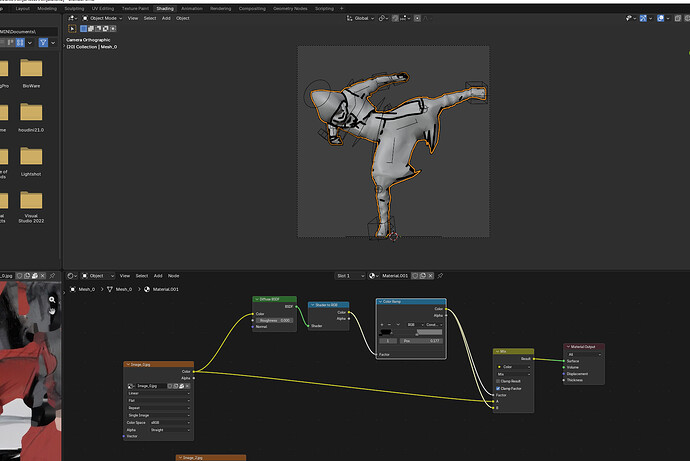Viewport: 690px width, 461px height.
Task: Pin the Material.001 node tree
Action: click(x=440, y=276)
